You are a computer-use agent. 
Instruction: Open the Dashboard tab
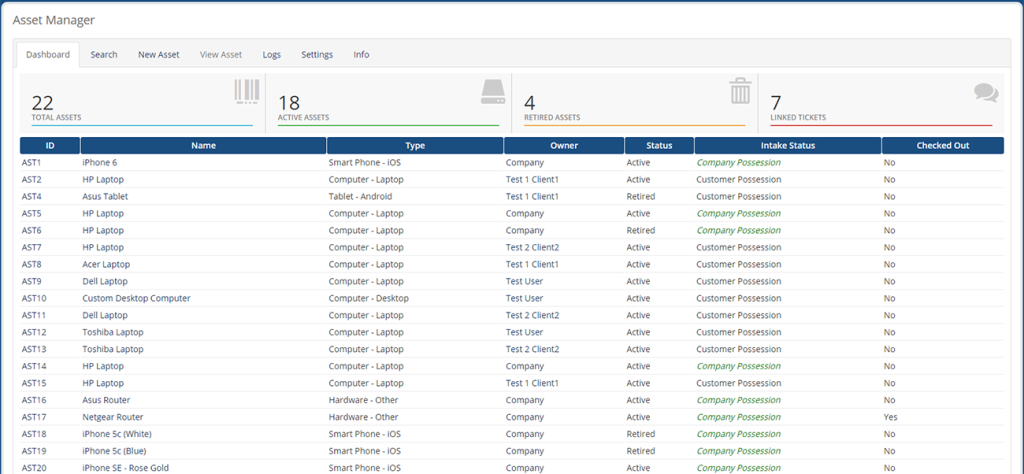(48, 55)
